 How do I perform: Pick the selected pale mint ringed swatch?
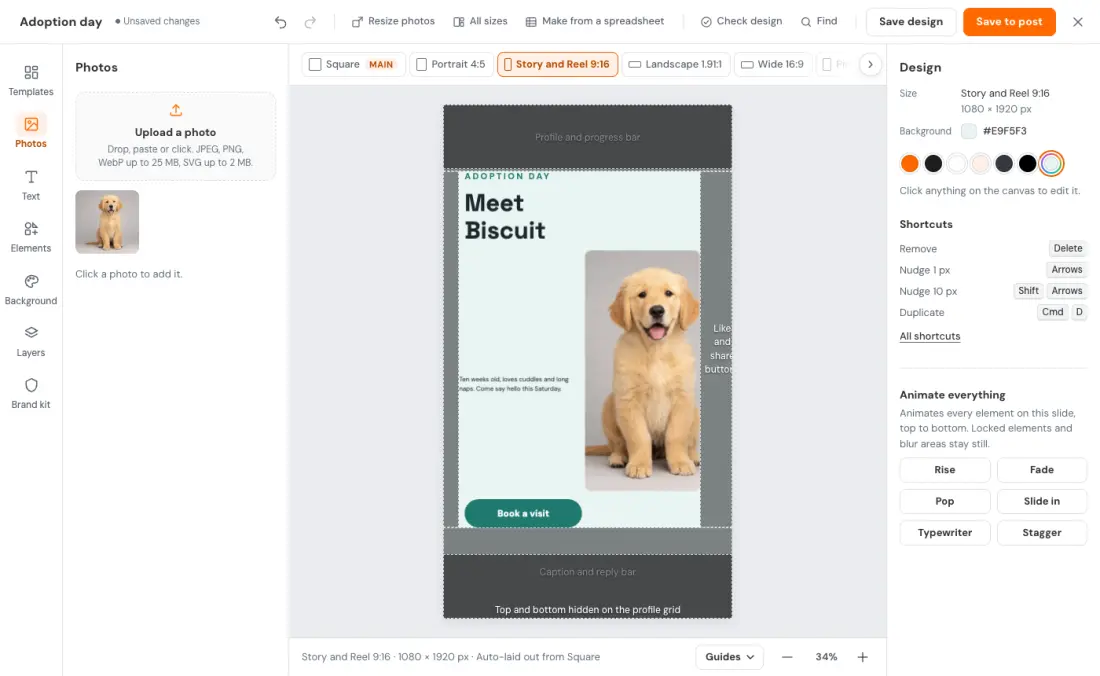(1051, 163)
